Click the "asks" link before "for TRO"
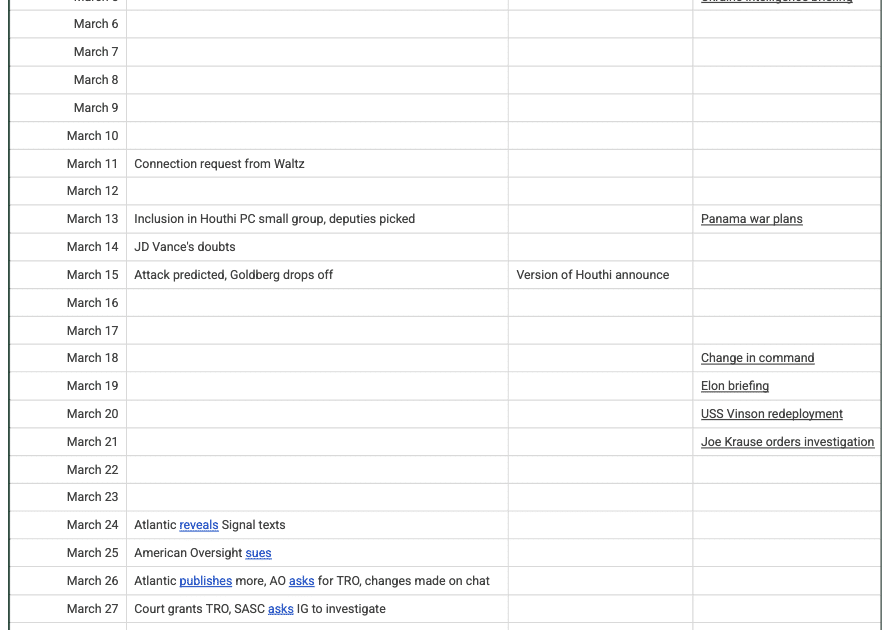This screenshot has width=896, height=630. pos(301,581)
